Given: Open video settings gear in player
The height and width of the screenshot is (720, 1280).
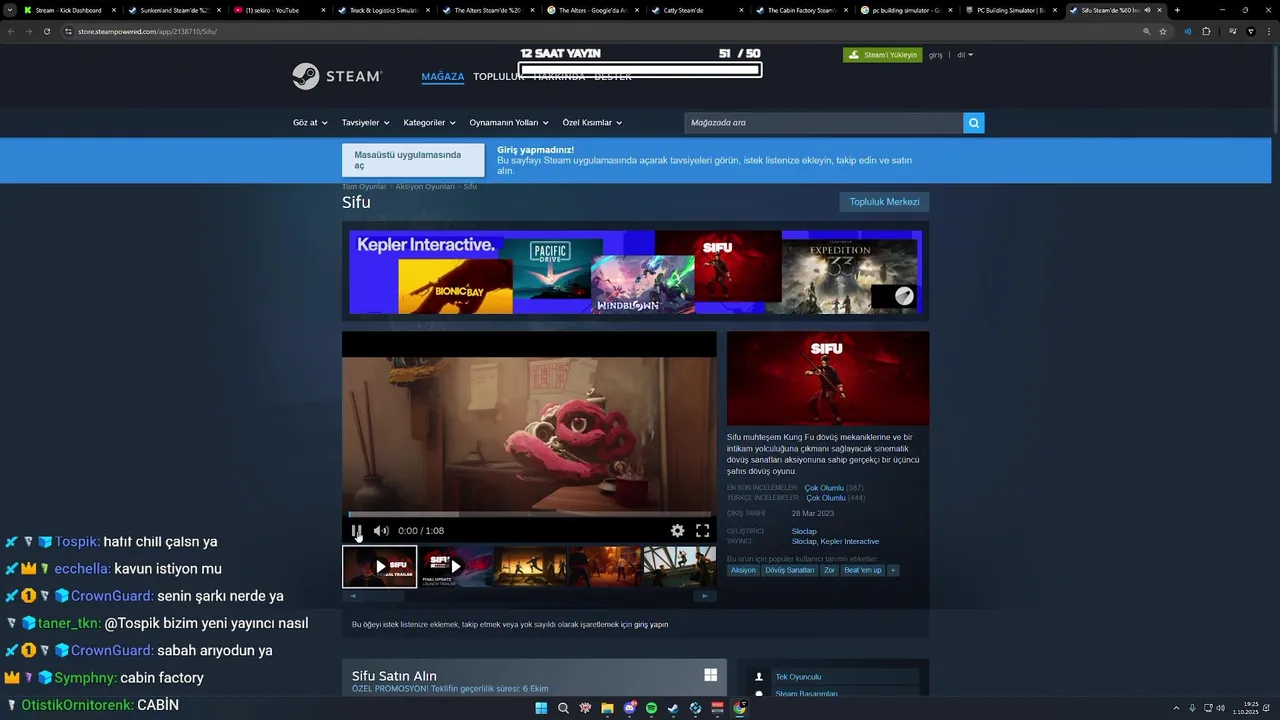Looking at the screenshot, I should pyautogui.click(x=677, y=531).
